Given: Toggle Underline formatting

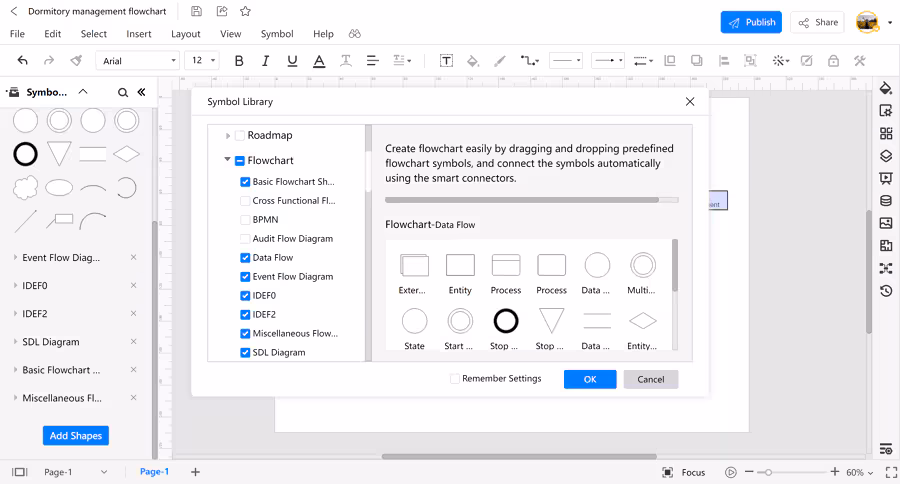Looking at the screenshot, I should click(x=292, y=61).
